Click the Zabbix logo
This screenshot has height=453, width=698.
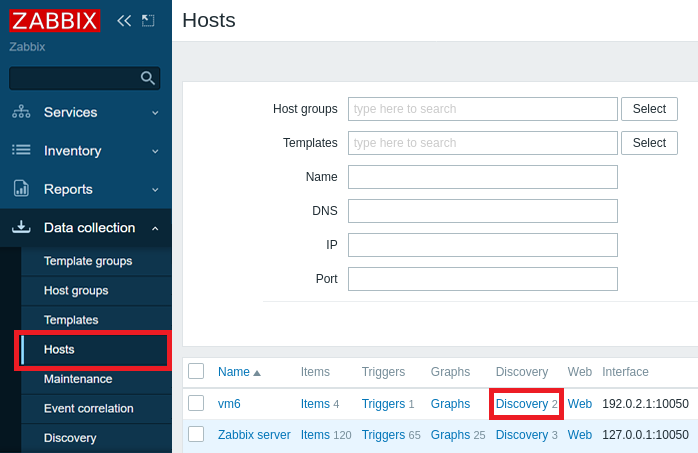point(55,21)
